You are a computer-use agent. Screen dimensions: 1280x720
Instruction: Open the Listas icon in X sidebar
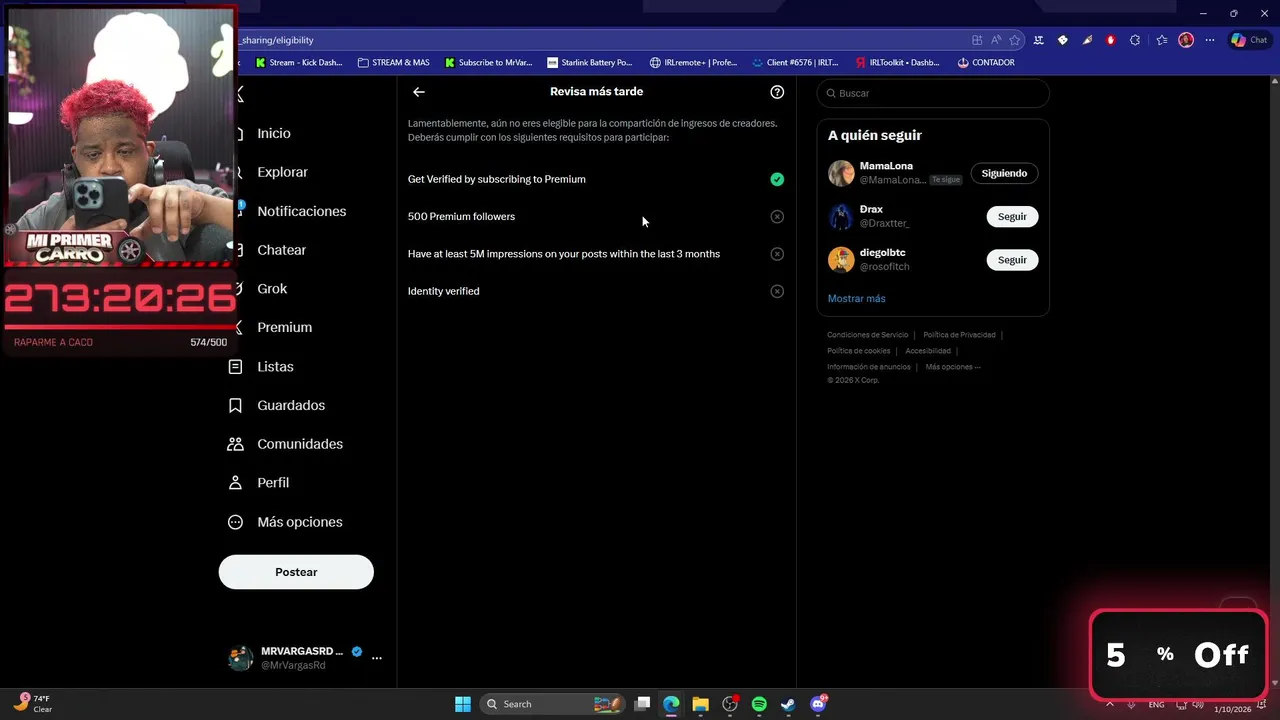click(x=235, y=367)
